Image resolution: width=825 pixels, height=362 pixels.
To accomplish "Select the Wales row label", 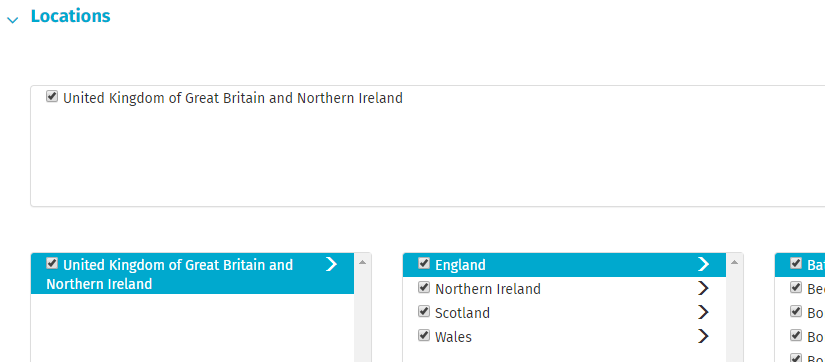I will point(454,337).
